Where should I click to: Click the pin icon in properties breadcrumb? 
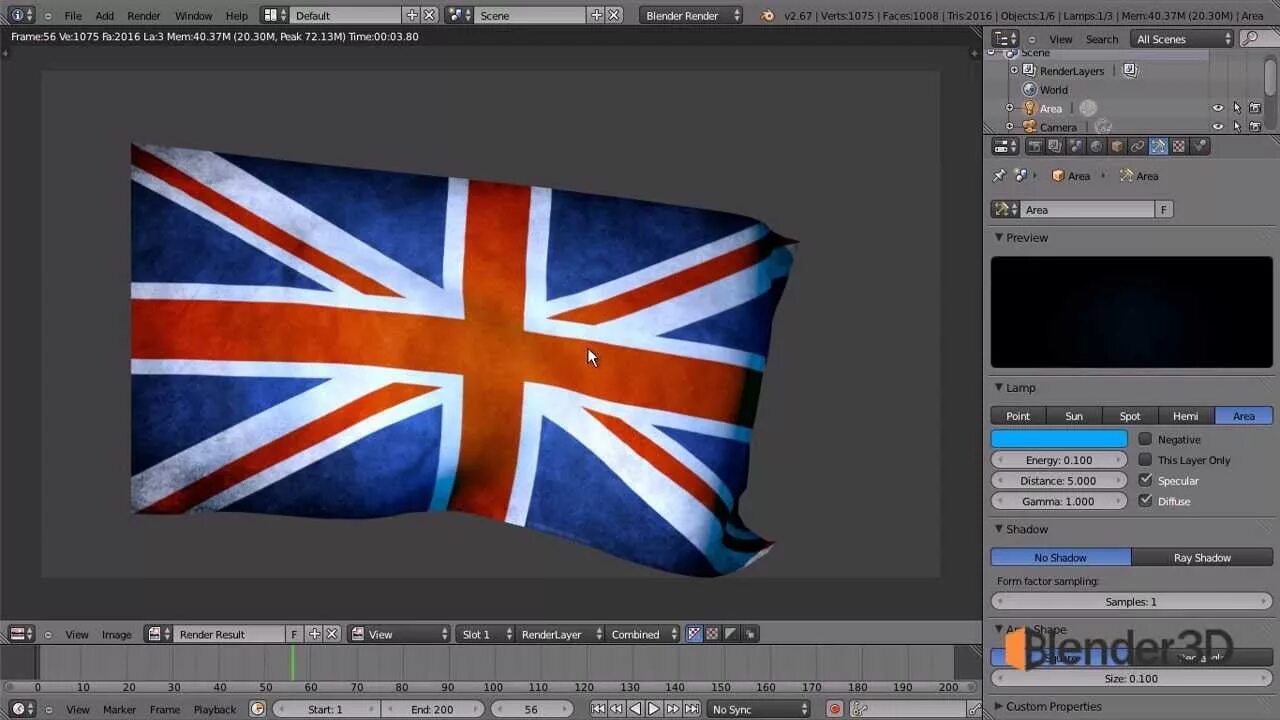[999, 175]
